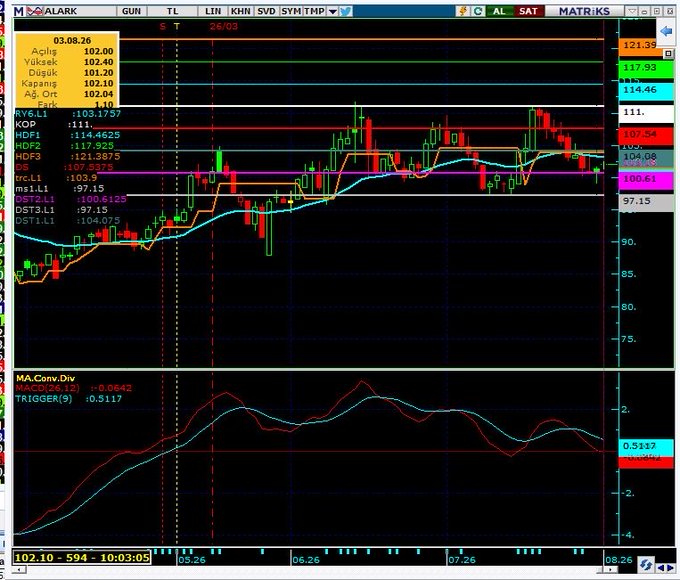Click the blue back arrow icon
This screenshot has width=680, height=580.
pyautogui.click(x=666, y=31)
